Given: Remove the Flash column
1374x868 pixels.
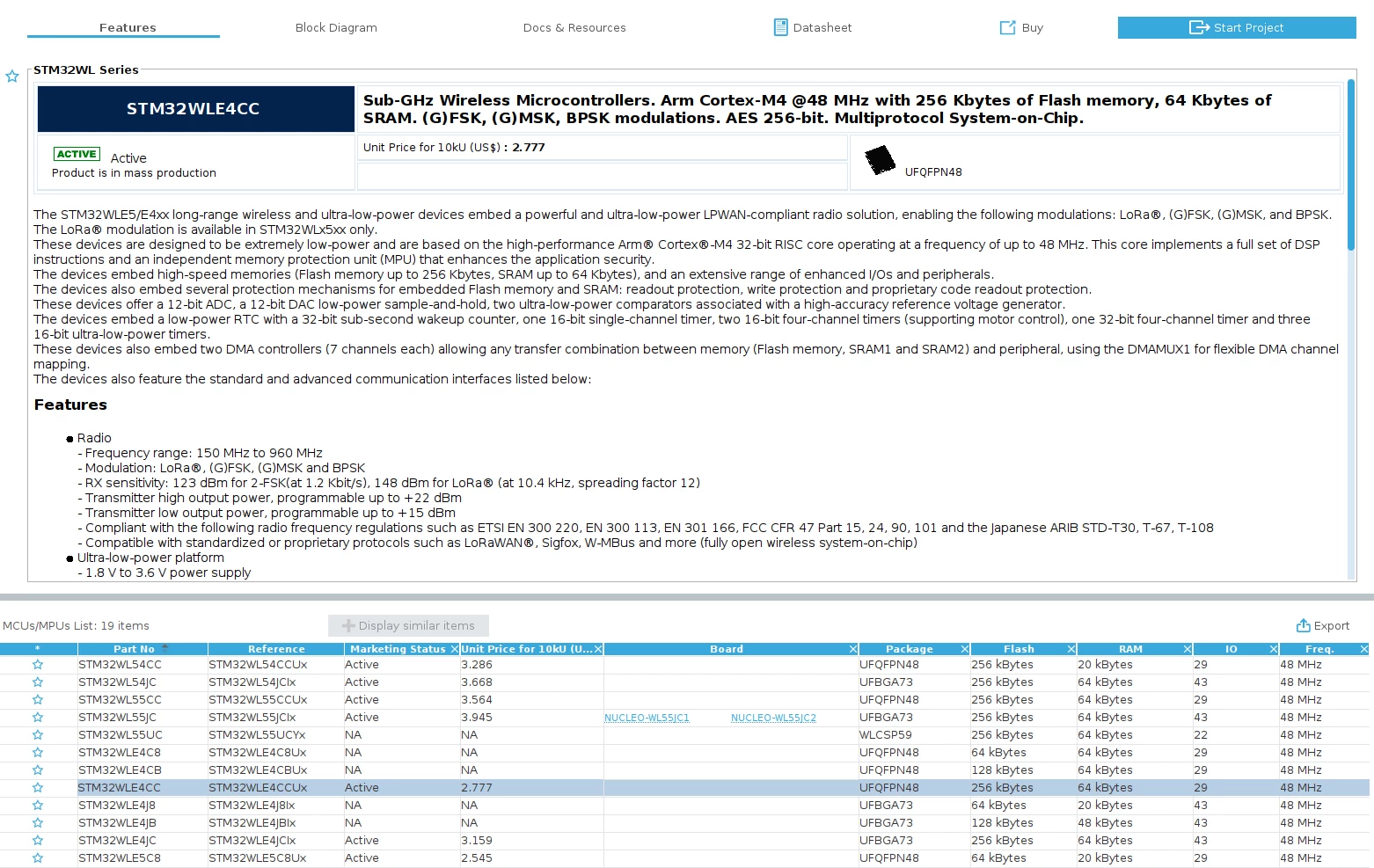Looking at the screenshot, I should coord(1071,649).
